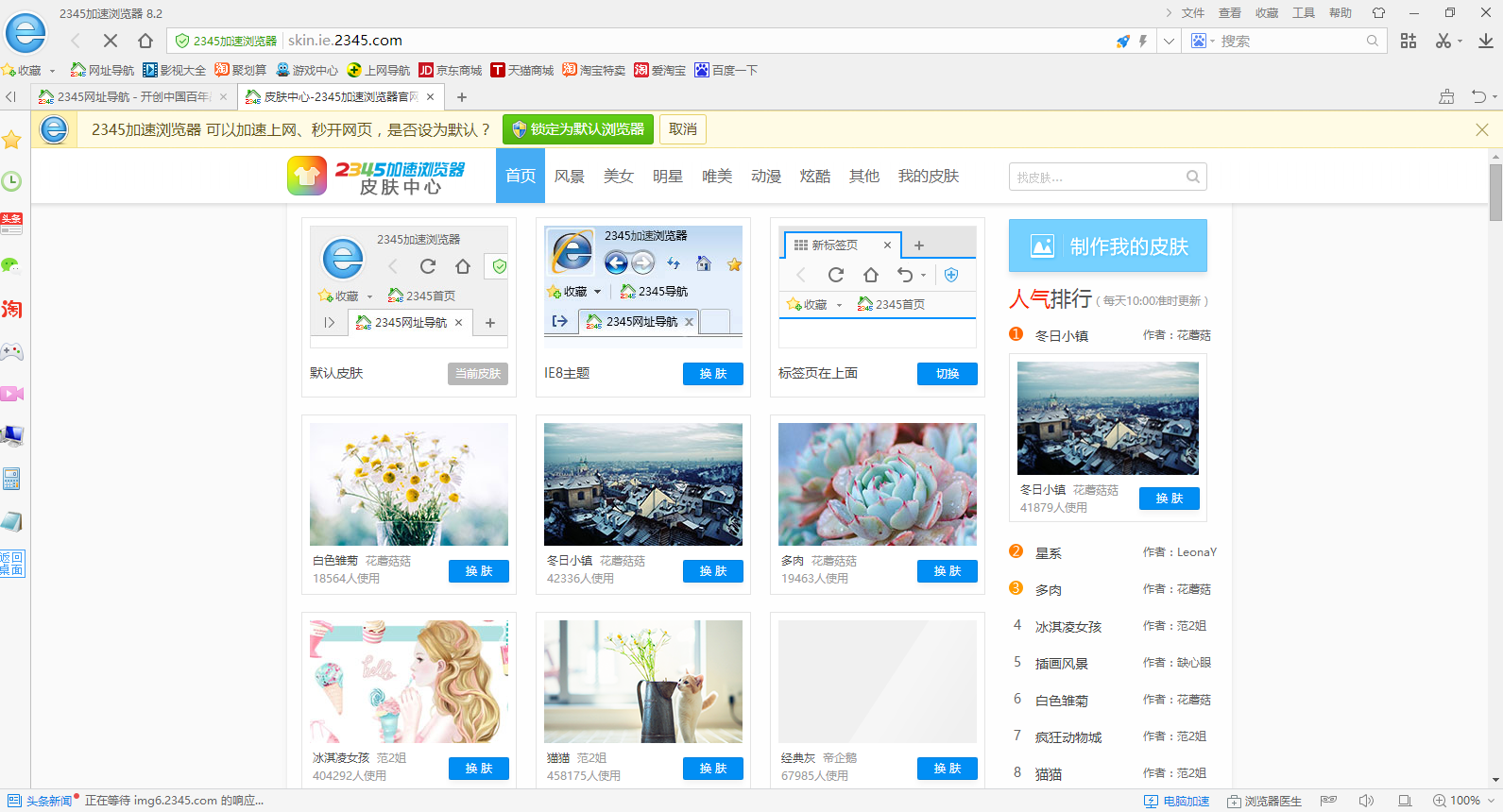Open the history clock in the sidebar
This screenshot has height=812, width=1503.
click(x=11, y=181)
